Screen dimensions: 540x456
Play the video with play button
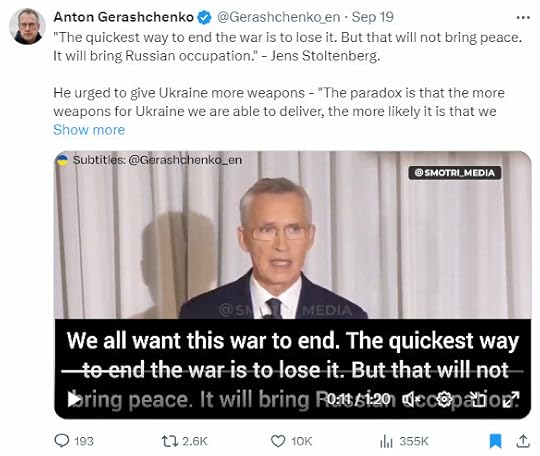pos(73,399)
